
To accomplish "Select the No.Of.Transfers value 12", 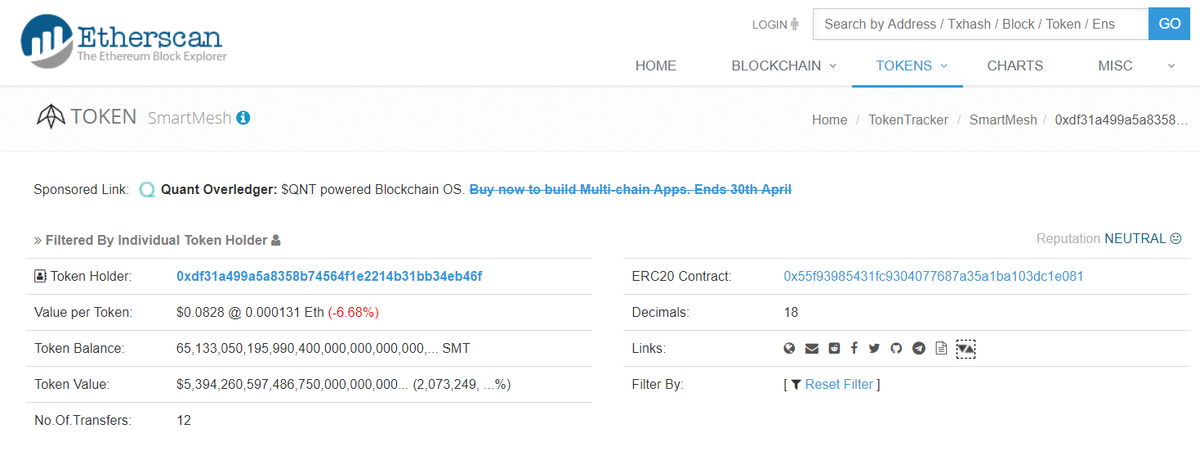I will coord(184,420).
